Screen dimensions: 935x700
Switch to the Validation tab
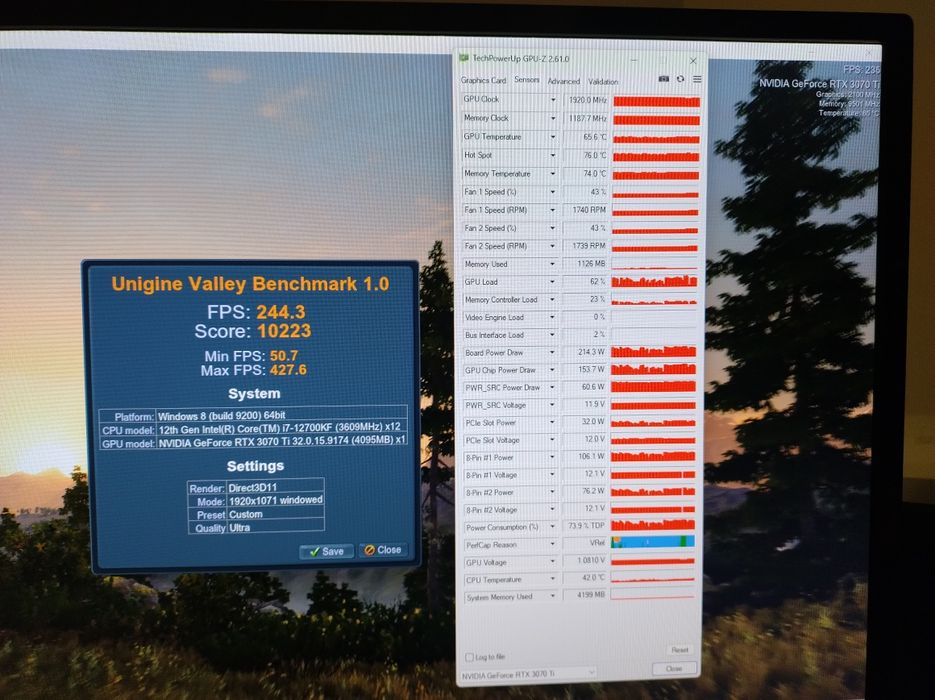click(x=603, y=82)
